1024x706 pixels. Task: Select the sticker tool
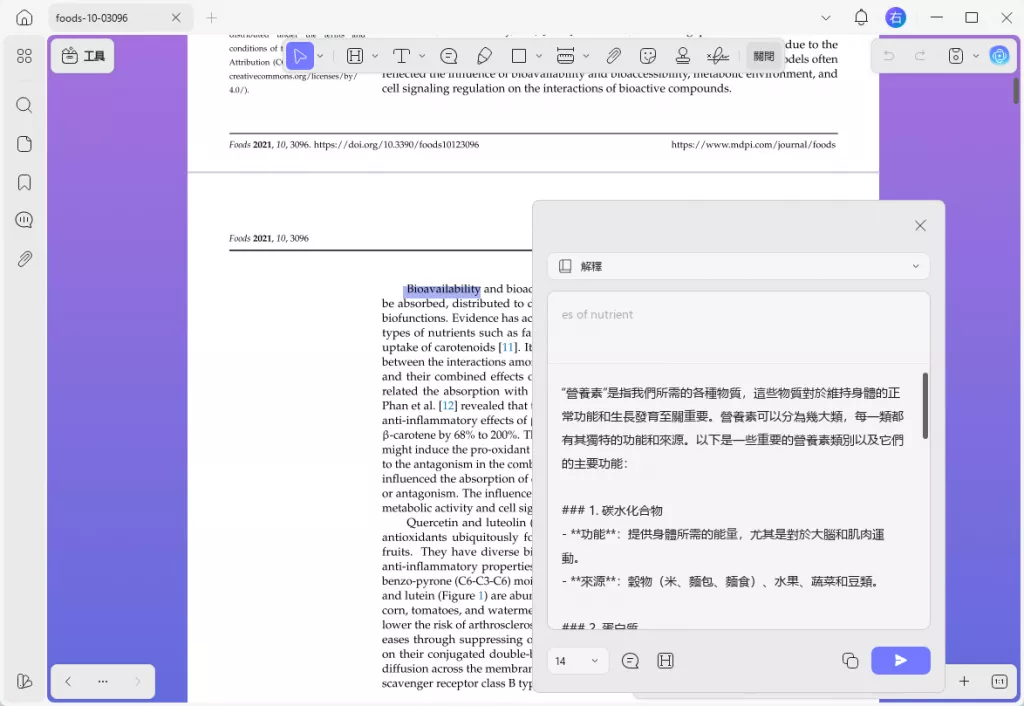[x=648, y=56]
